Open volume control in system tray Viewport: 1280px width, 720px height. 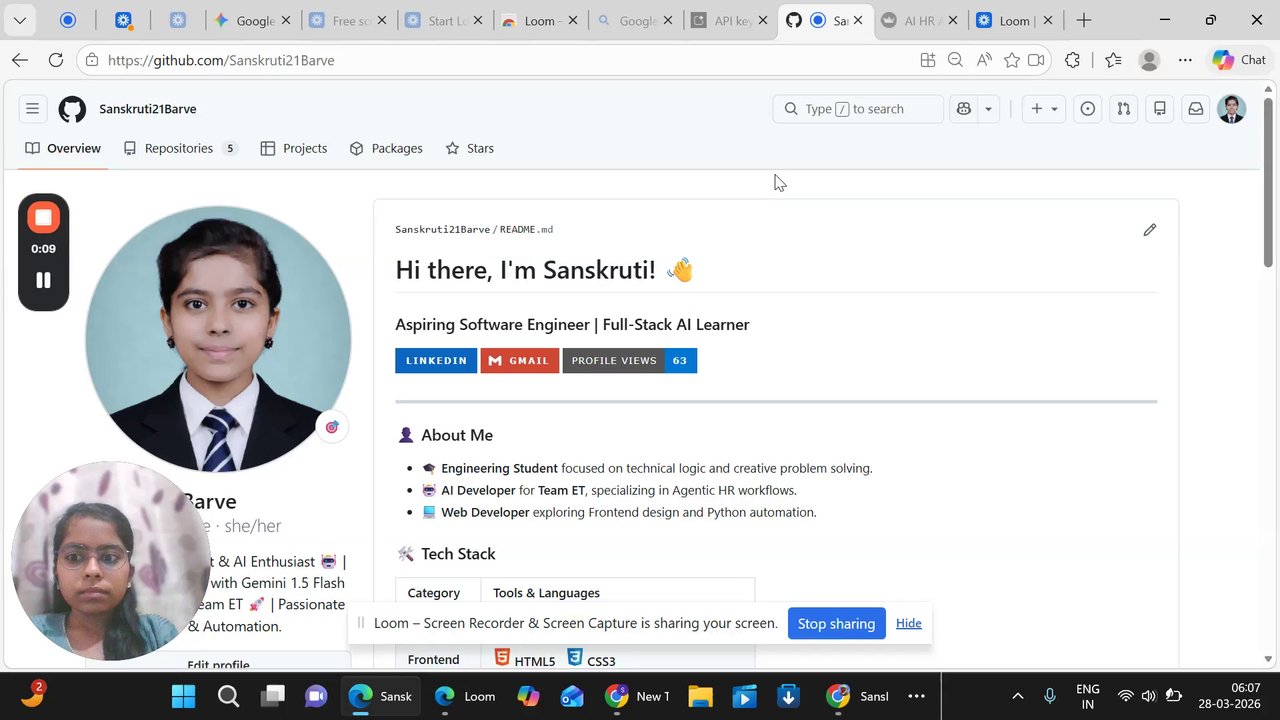pyautogui.click(x=1148, y=696)
